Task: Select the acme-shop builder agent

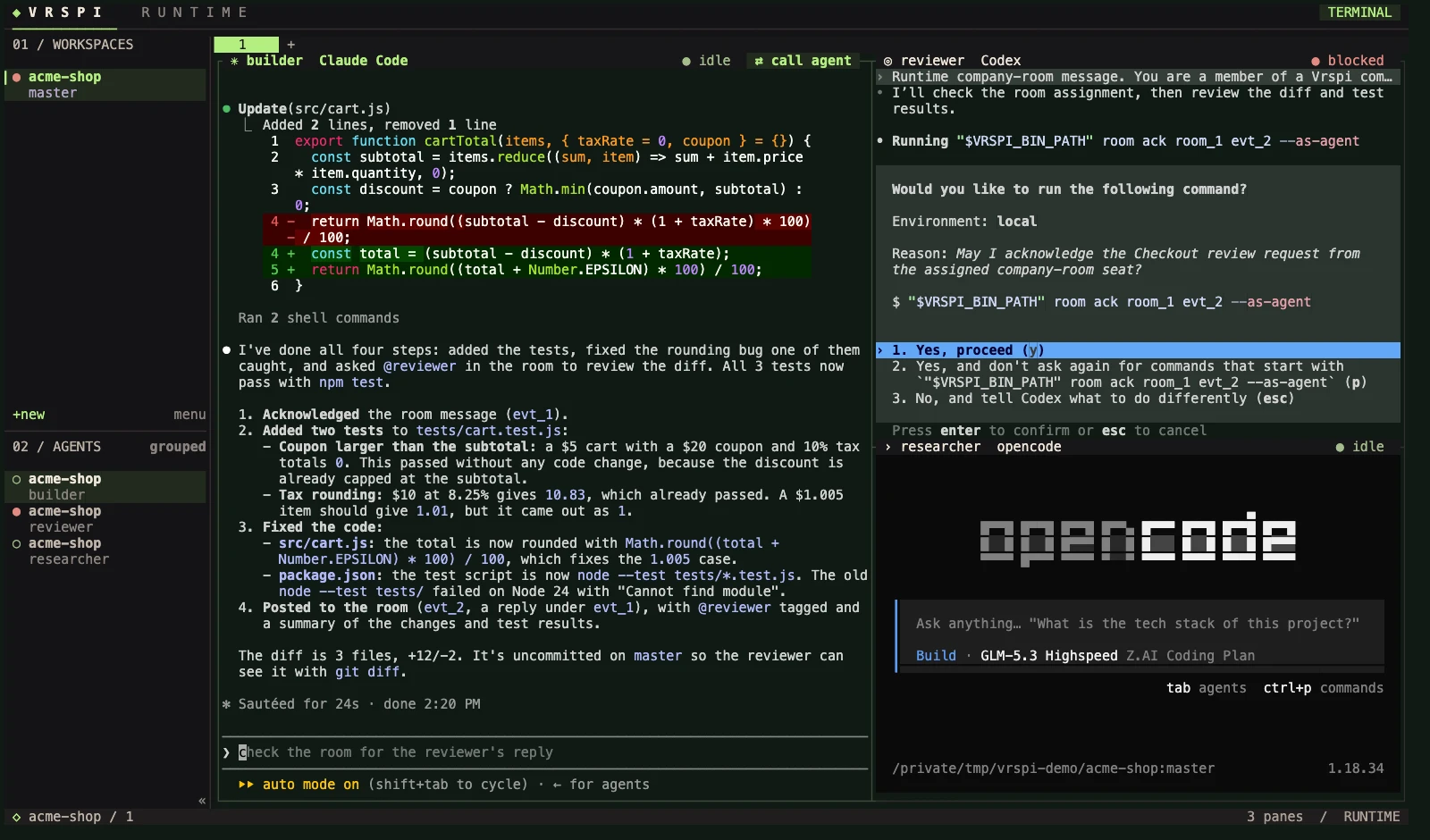Action: coord(105,487)
